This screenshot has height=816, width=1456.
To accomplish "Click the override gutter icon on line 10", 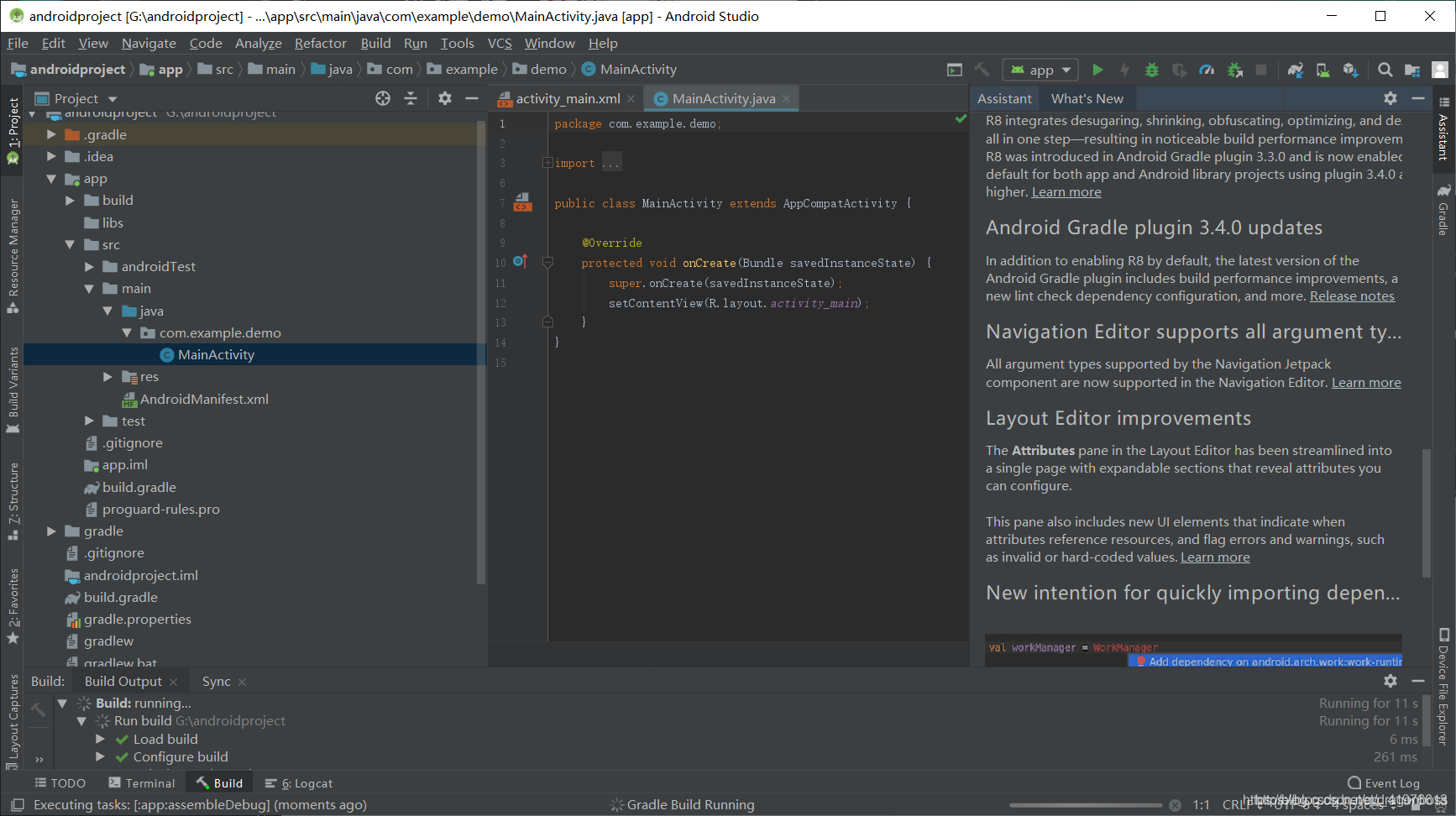I will [520, 261].
